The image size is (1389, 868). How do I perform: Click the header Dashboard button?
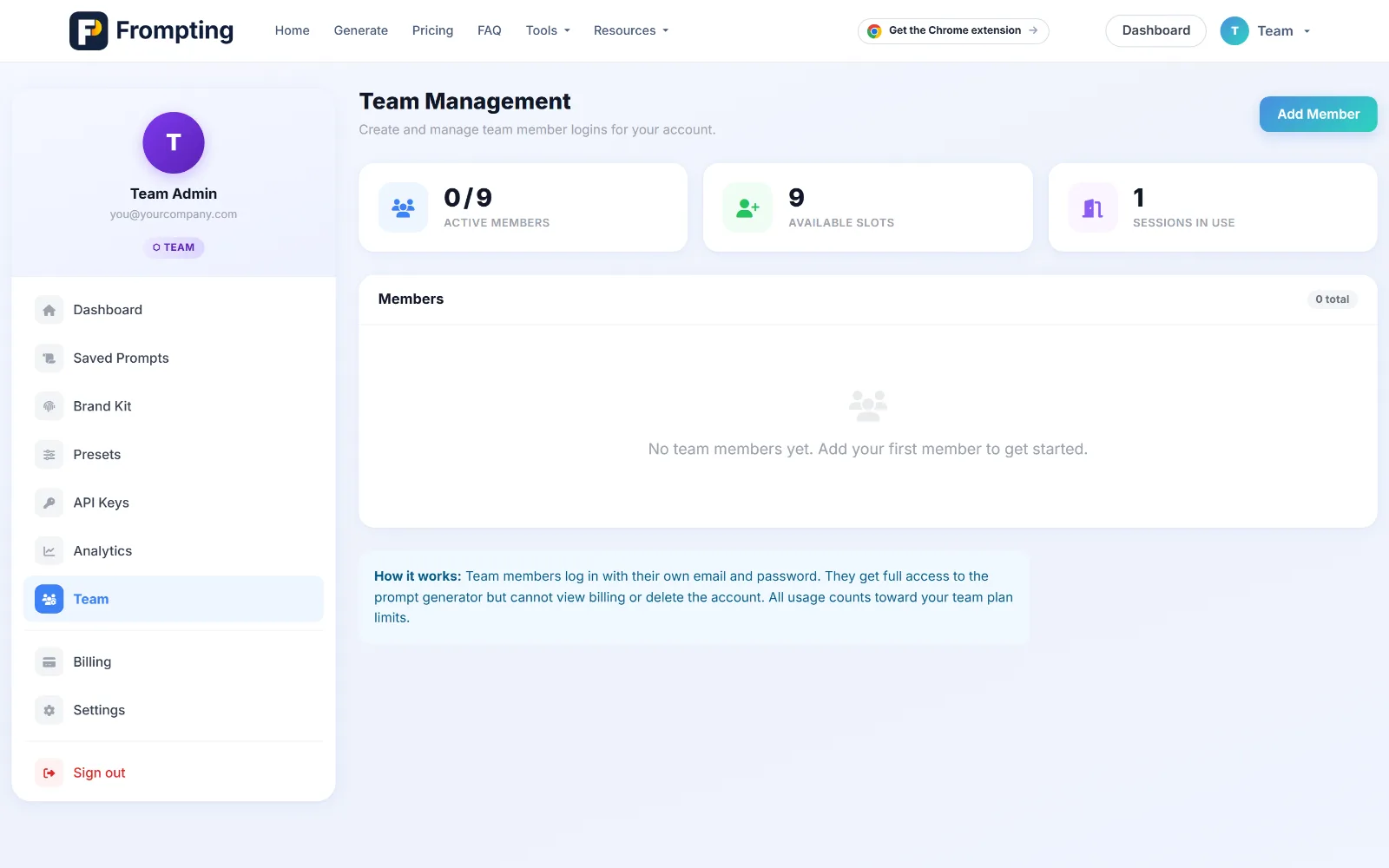1155,30
